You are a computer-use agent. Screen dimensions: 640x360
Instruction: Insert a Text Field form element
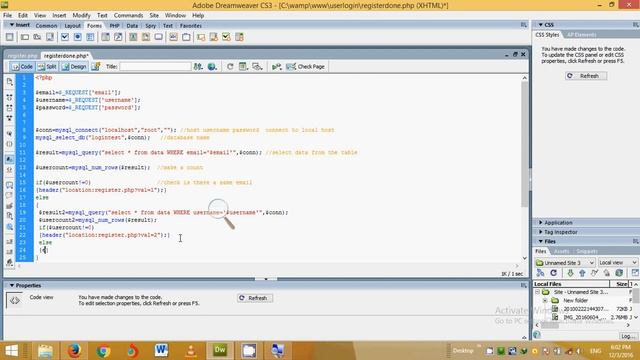coord(25,37)
